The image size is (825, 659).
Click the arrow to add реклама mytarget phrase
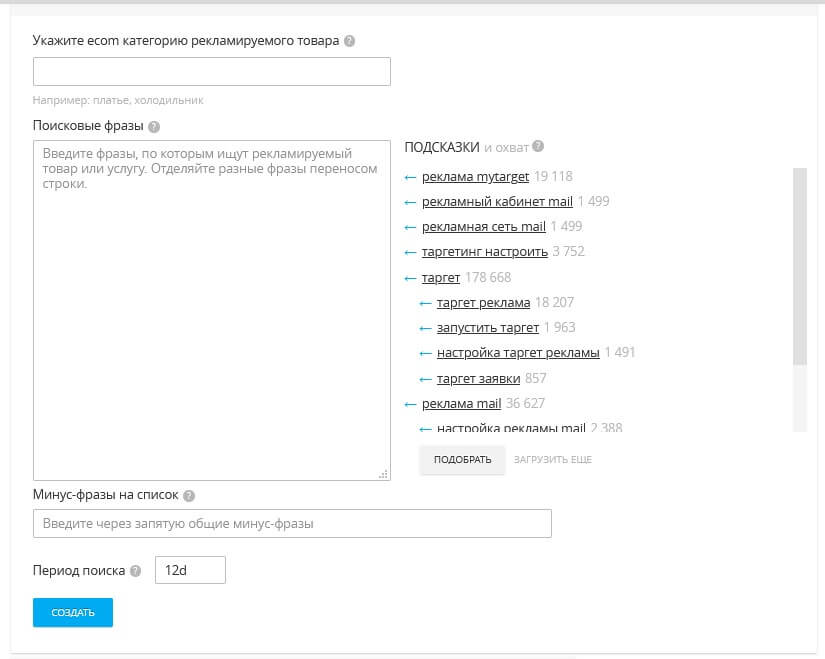(x=410, y=176)
